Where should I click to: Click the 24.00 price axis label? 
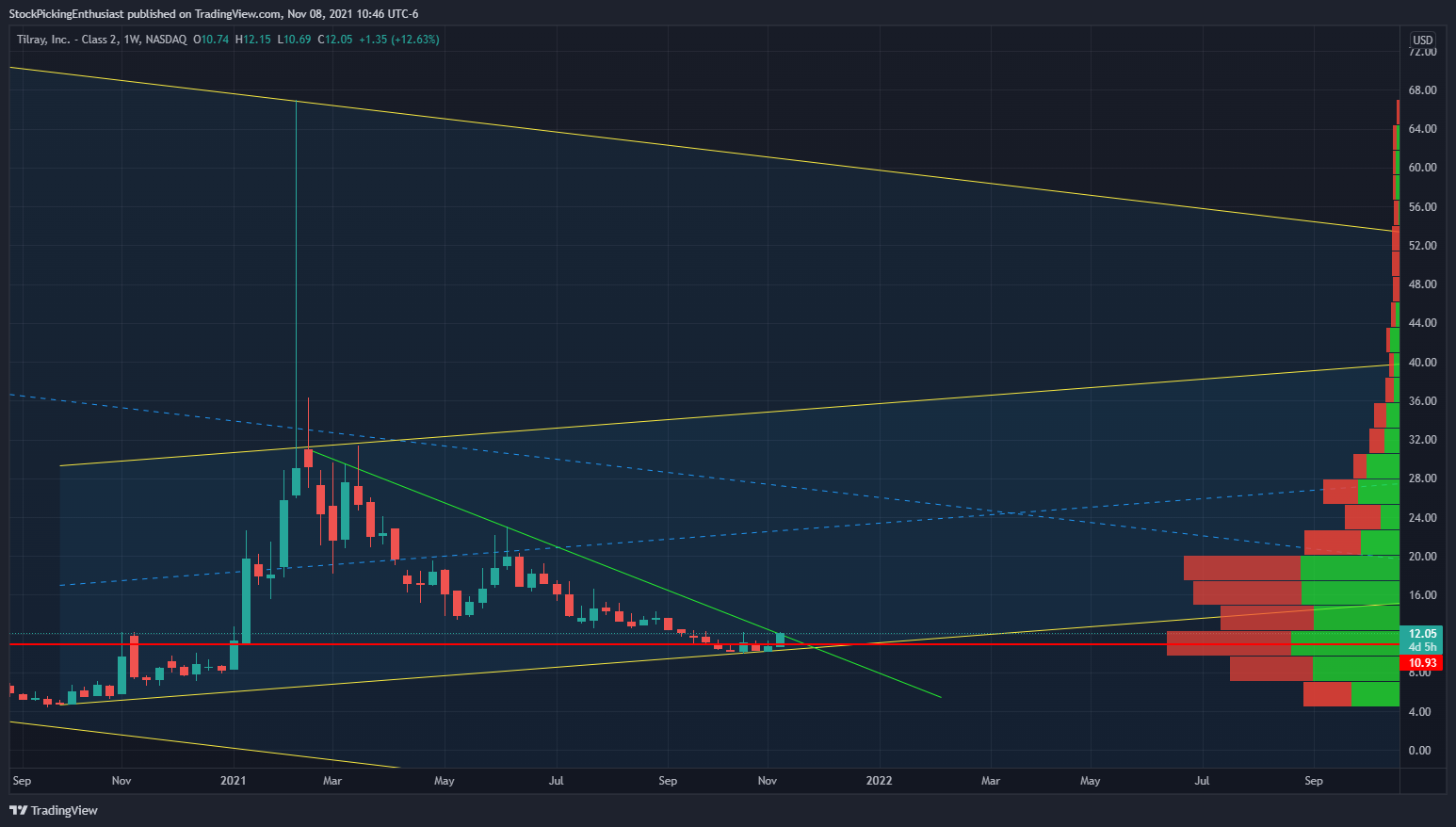tap(1422, 518)
